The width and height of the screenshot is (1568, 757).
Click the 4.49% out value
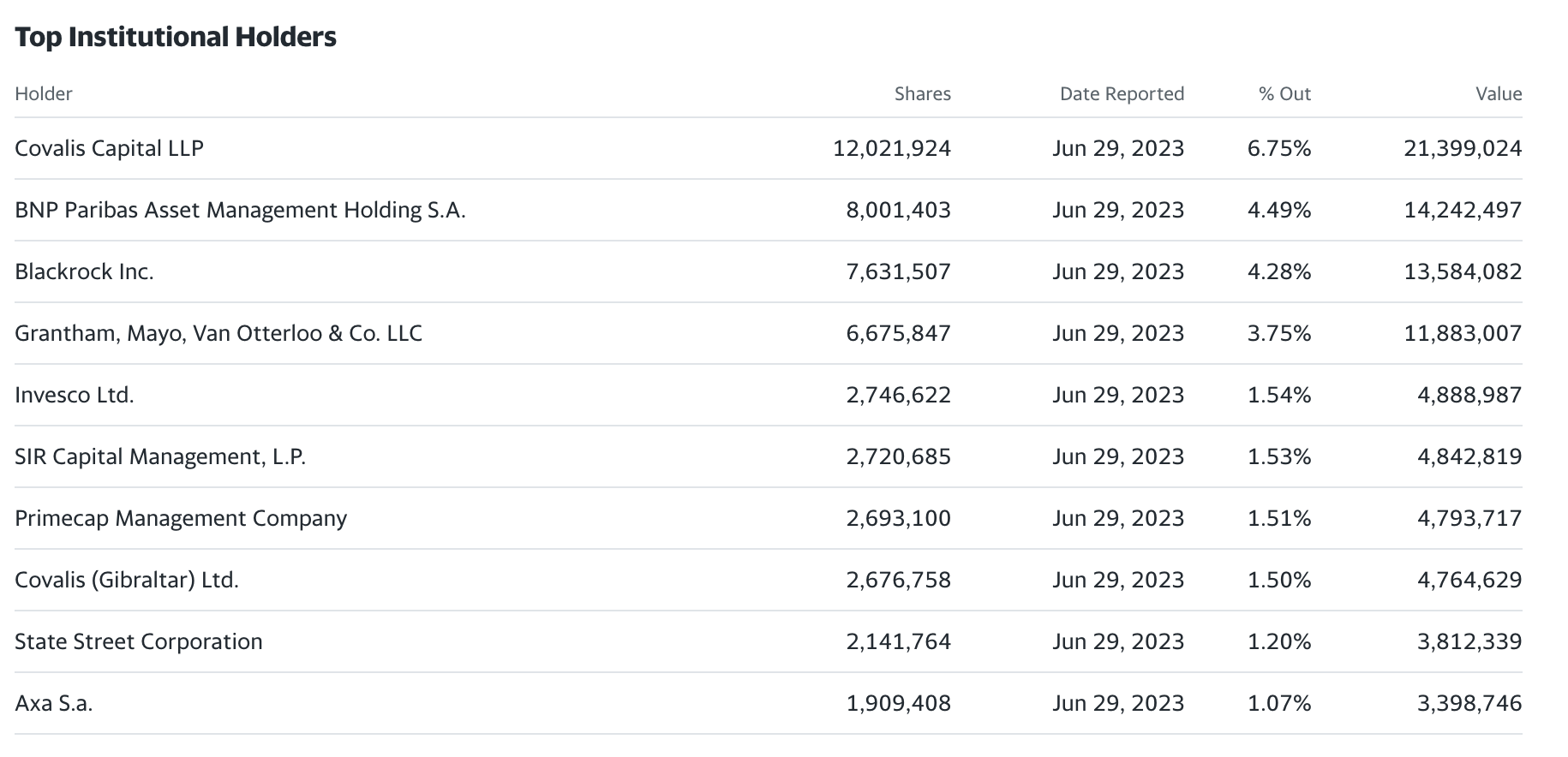click(1279, 210)
